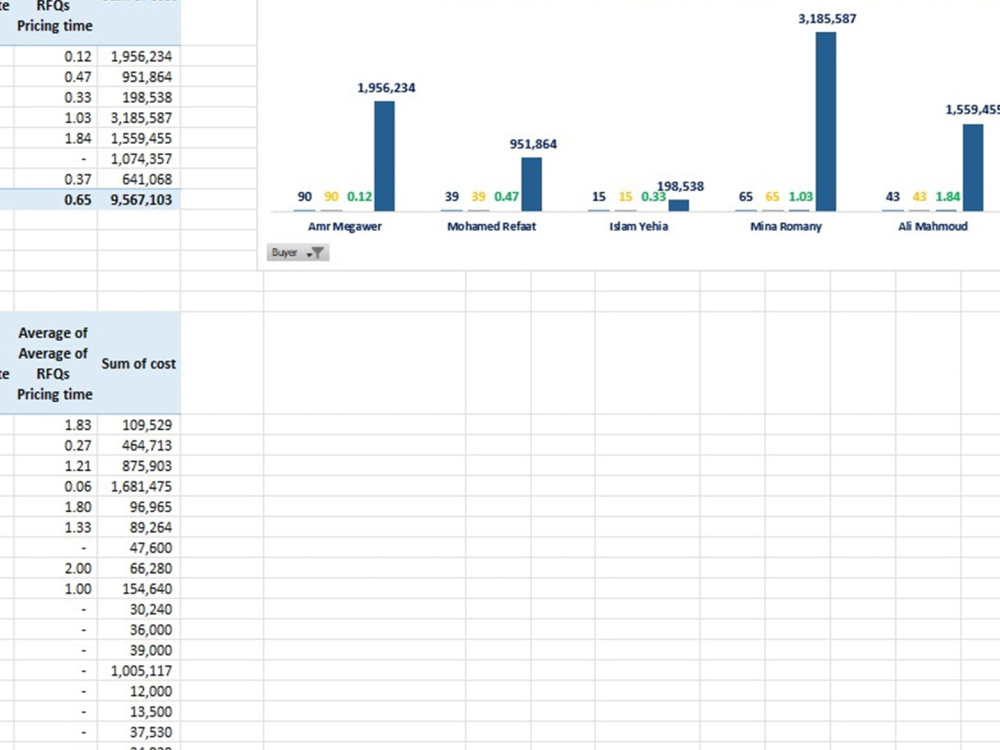Select Mohamed Refaat's cost bar in chart
Viewport: 1000px width, 750px height.
[532, 184]
